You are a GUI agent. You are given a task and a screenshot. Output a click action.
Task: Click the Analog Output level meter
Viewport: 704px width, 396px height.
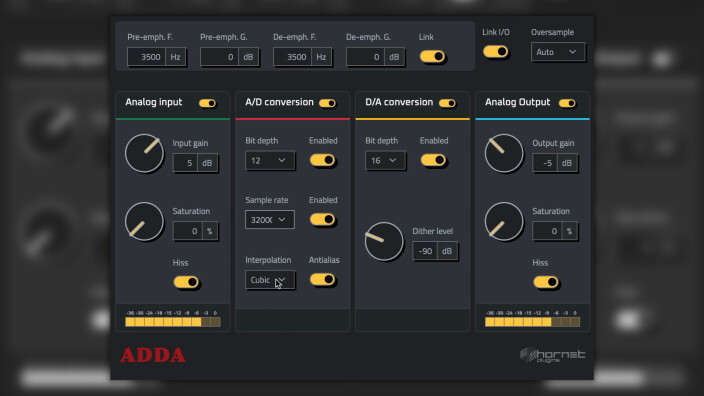[532, 318]
